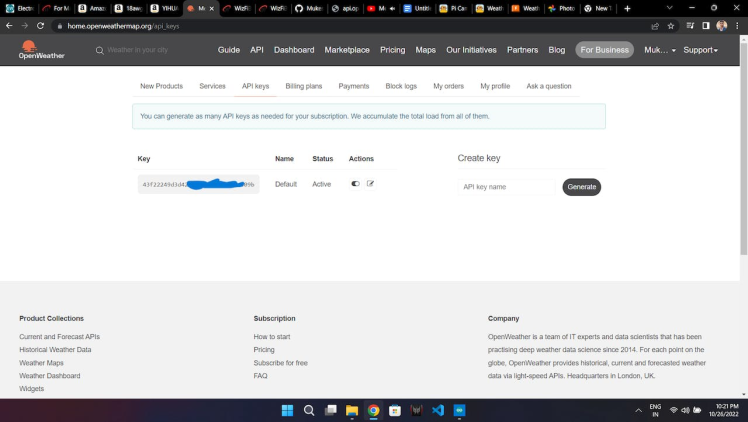Viewport: 748px width, 422px height.
Task: Share this page from address bar
Action: coord(655,26)
